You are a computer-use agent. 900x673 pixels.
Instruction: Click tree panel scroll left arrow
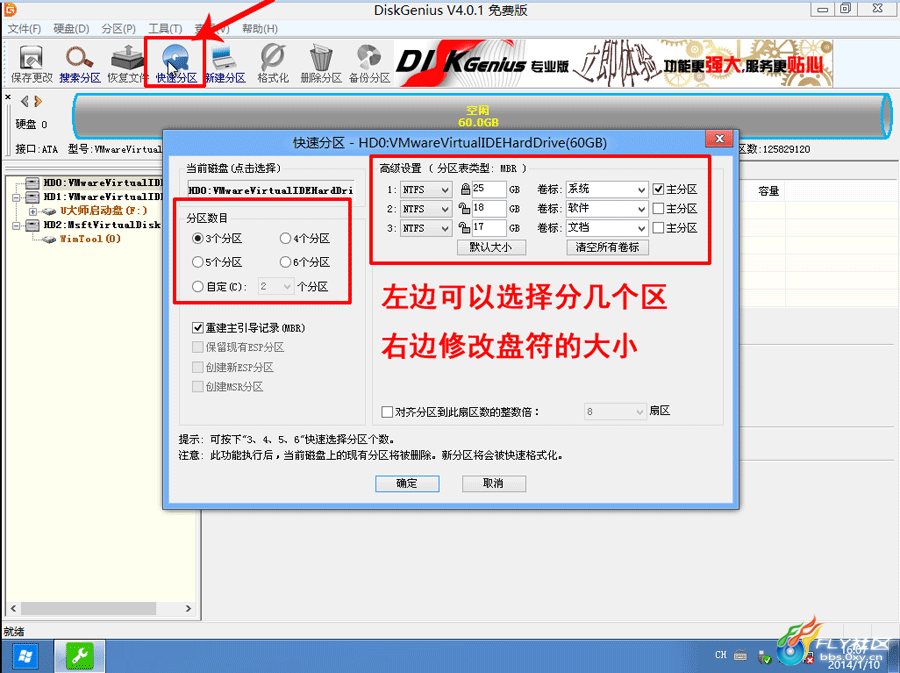click(13, 608)
